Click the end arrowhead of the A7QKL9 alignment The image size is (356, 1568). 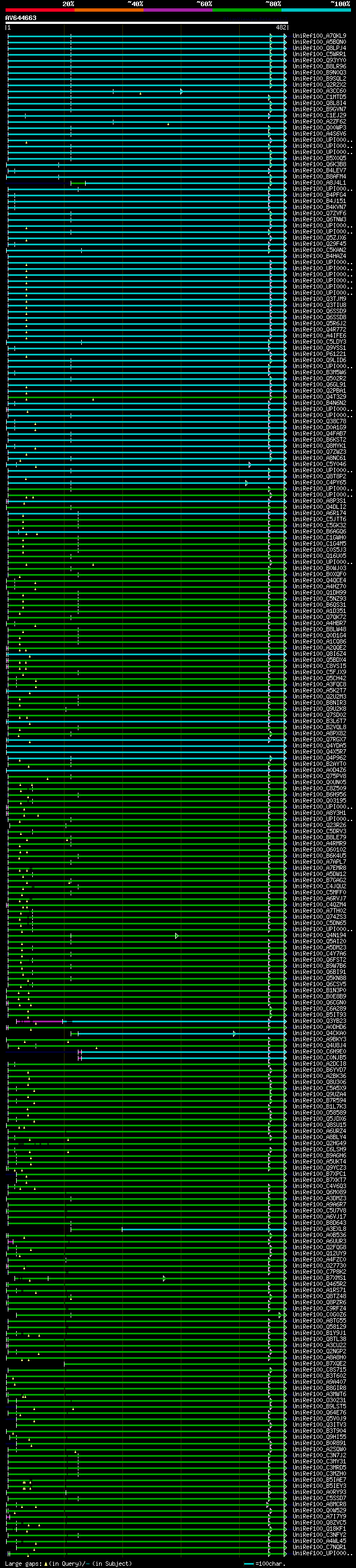(x=285, y=36)
